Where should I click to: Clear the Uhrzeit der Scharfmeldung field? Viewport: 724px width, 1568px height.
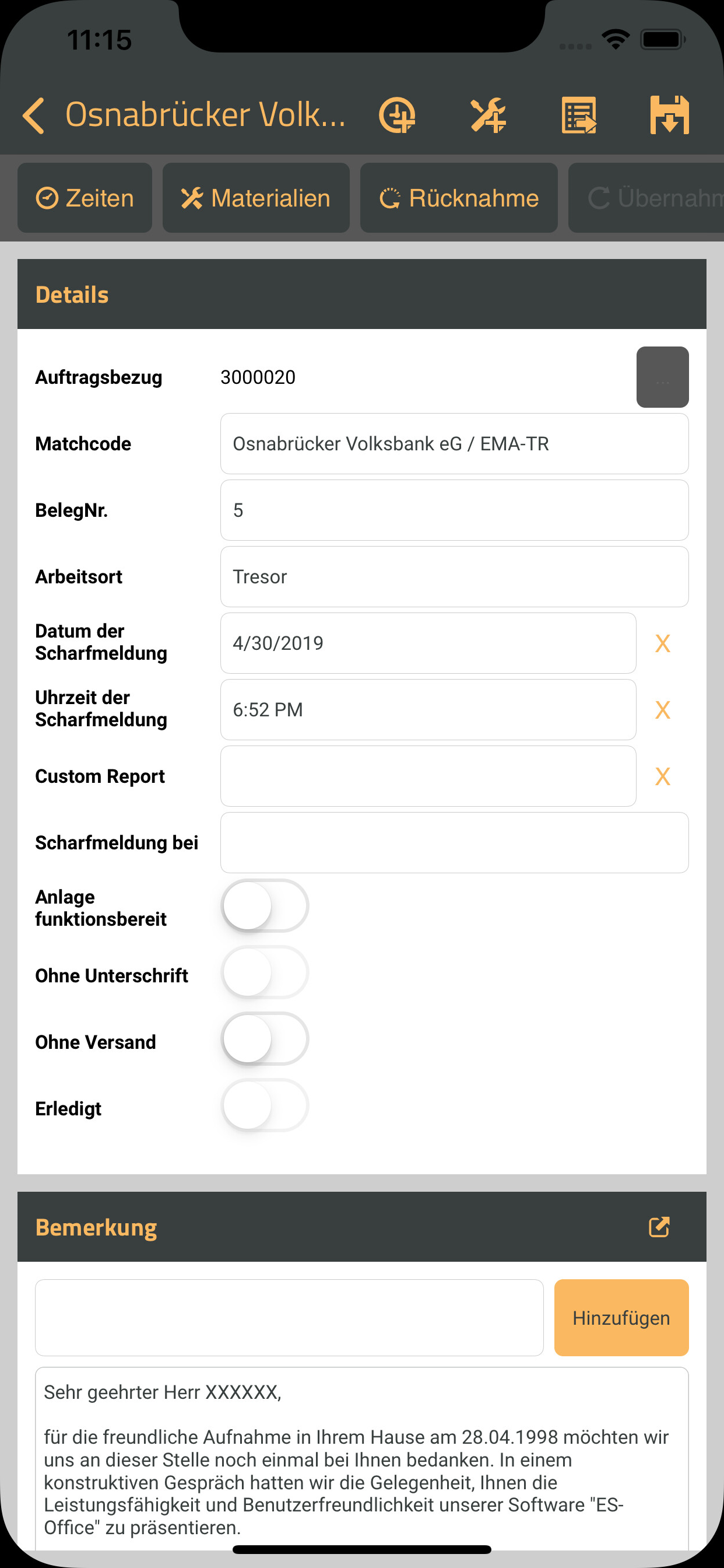[x=662, y=710]
